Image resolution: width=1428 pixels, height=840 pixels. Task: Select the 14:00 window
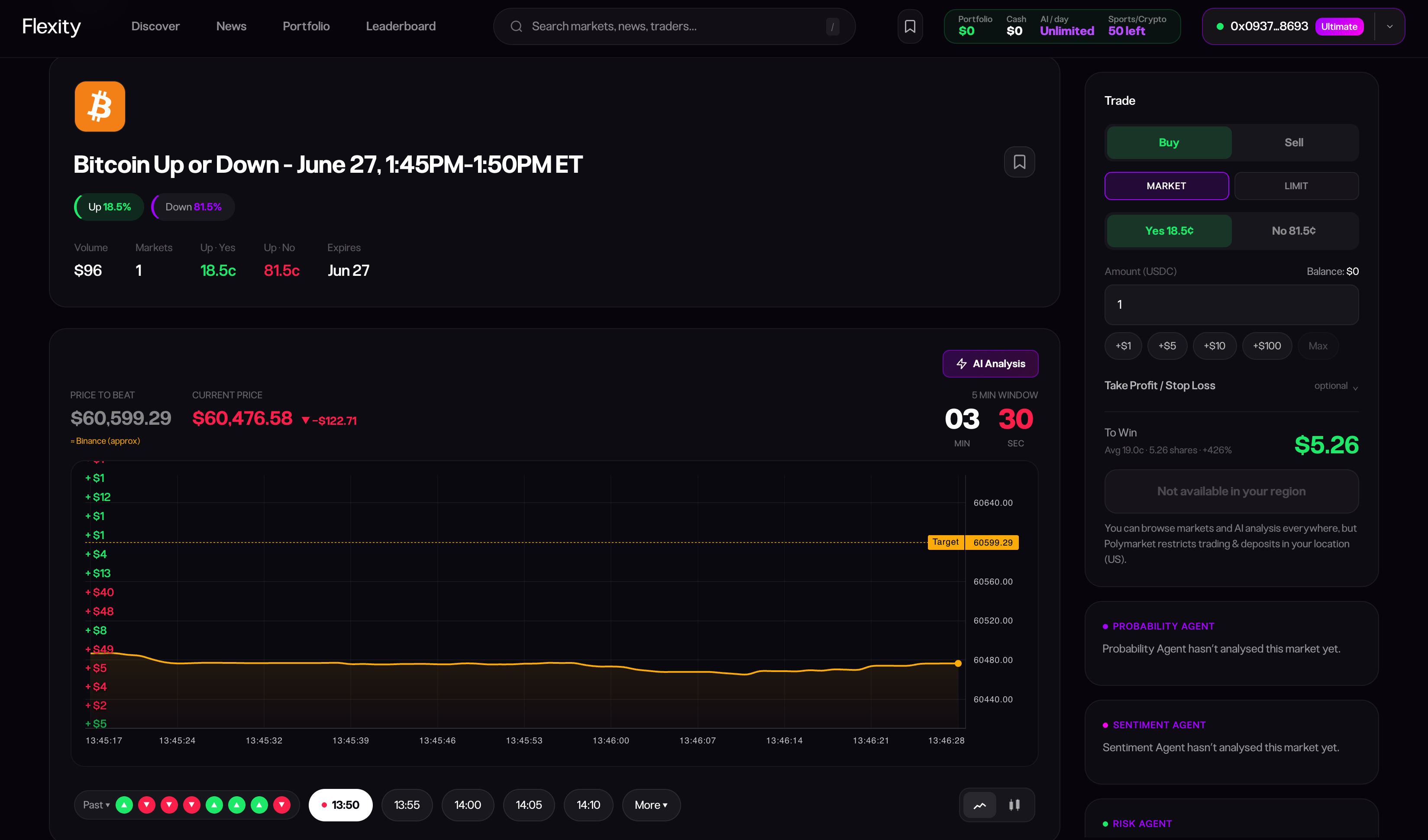click(x=468, y=805)
